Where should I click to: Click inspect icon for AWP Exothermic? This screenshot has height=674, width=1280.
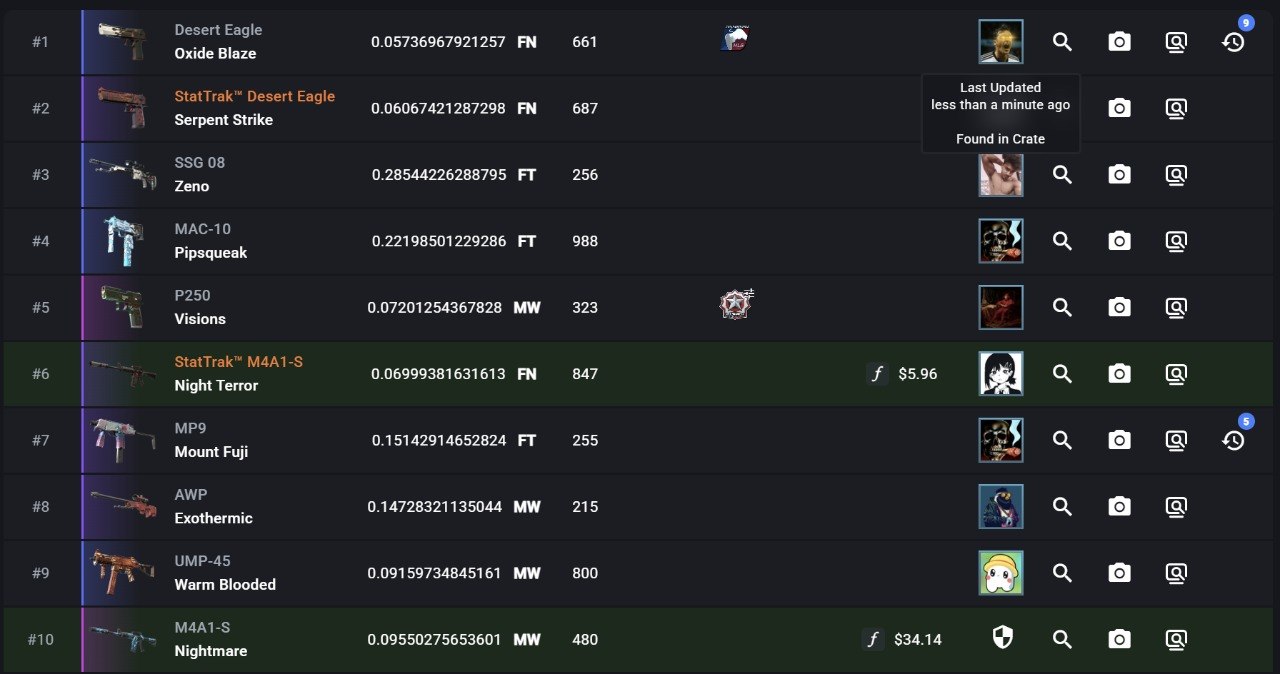click(x=1176, y=507)
